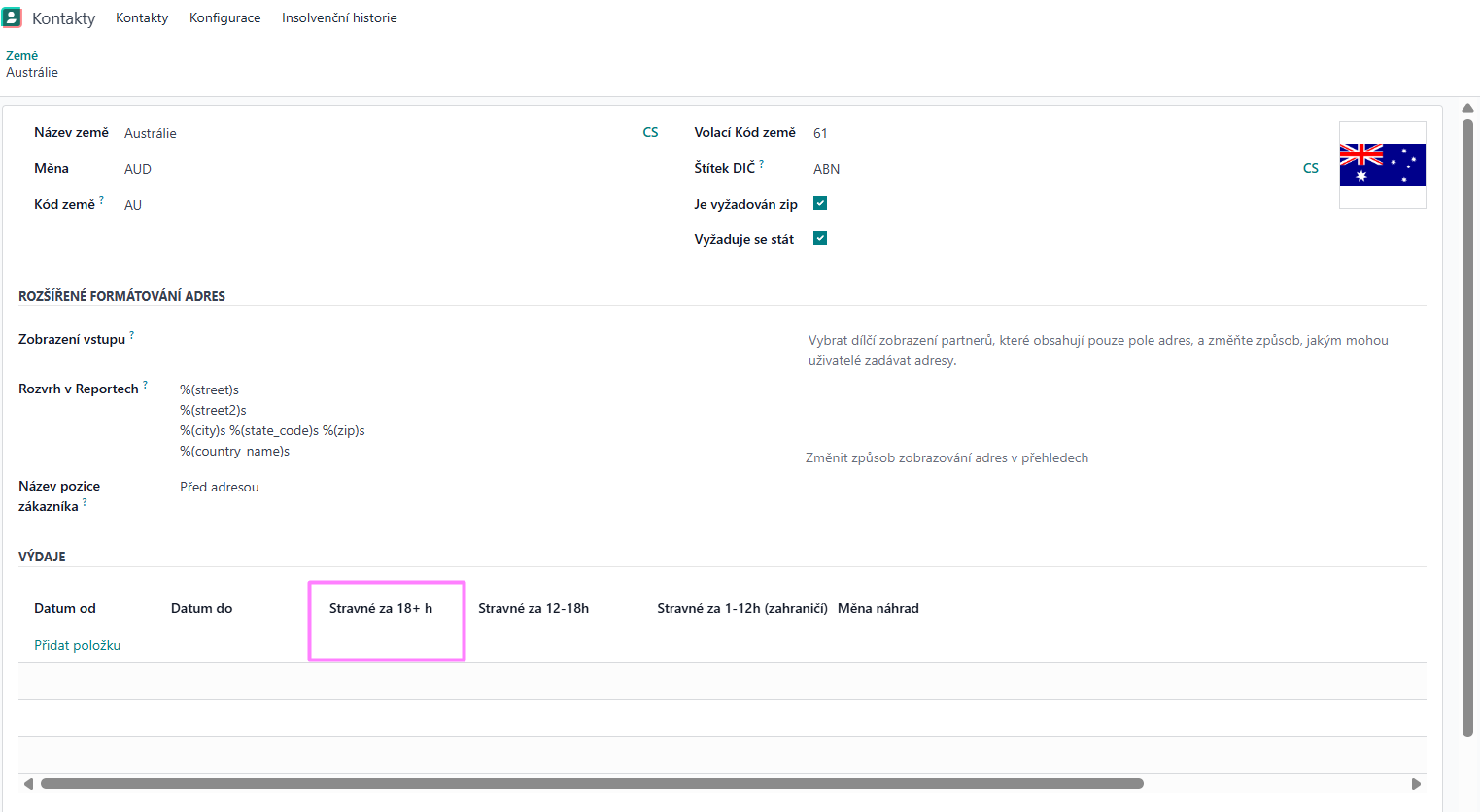
Task: Open the Kontakty menu
Action: [x=142, y=17]
